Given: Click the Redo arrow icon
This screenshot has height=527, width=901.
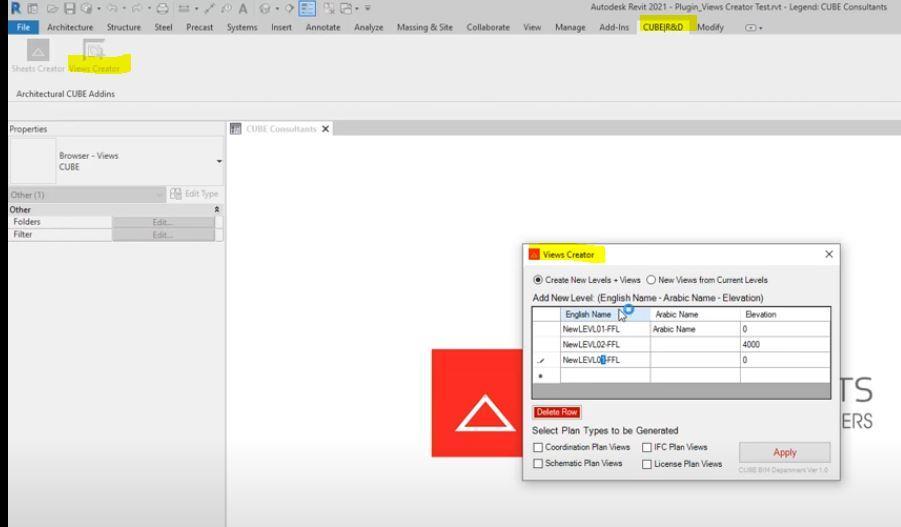Looking at the screenshot, I should point(137,9).
